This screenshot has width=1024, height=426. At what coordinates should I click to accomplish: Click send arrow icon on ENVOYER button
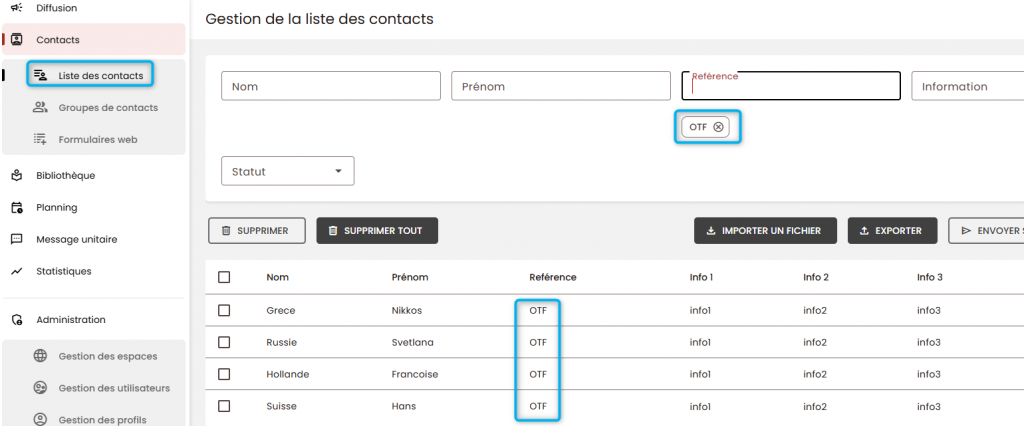(x=966, y=231)
